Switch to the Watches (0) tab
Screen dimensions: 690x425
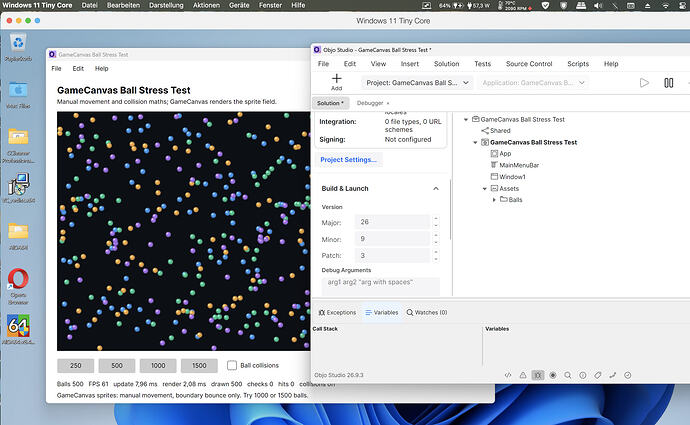[426, 312]
